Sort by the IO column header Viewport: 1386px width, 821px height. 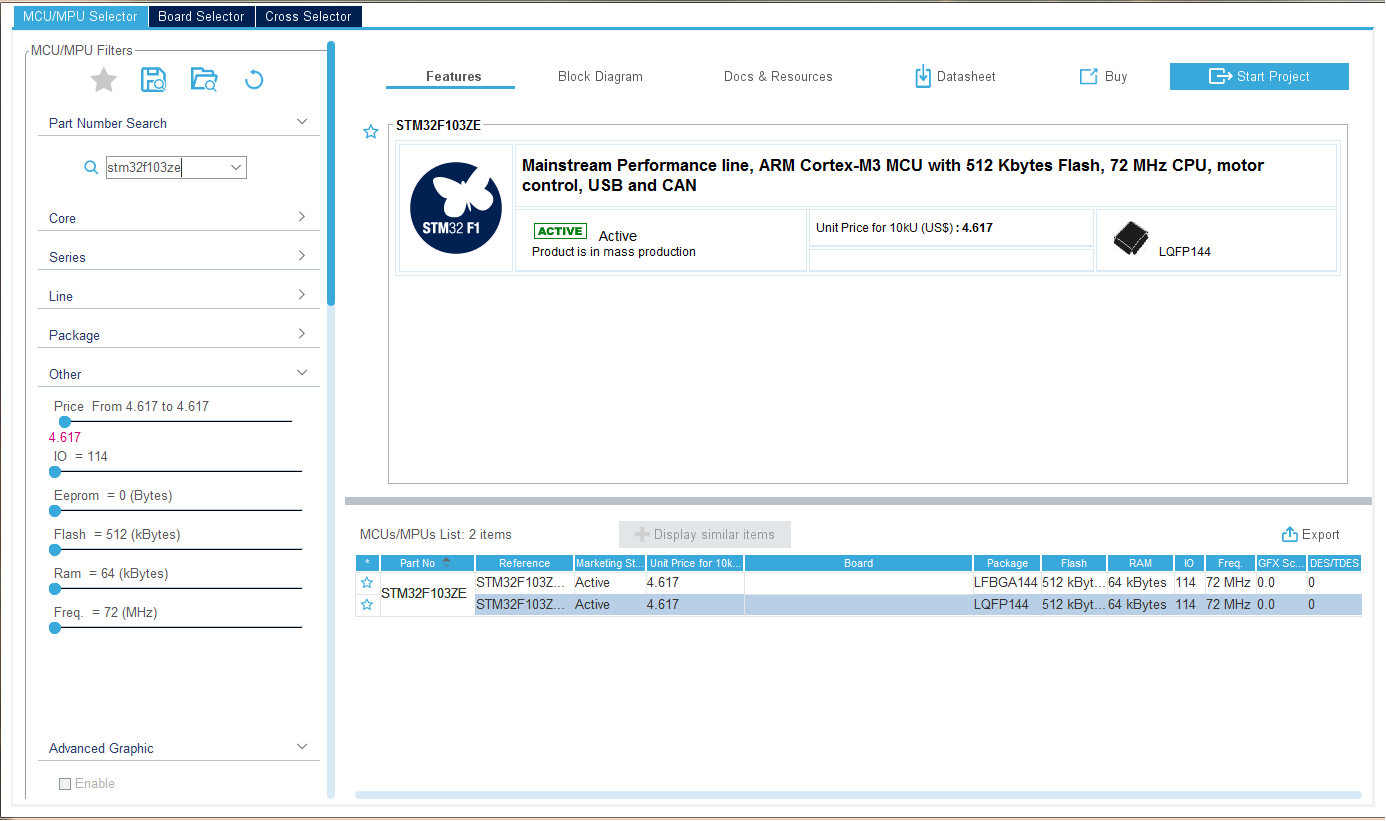pos(1188,563)
